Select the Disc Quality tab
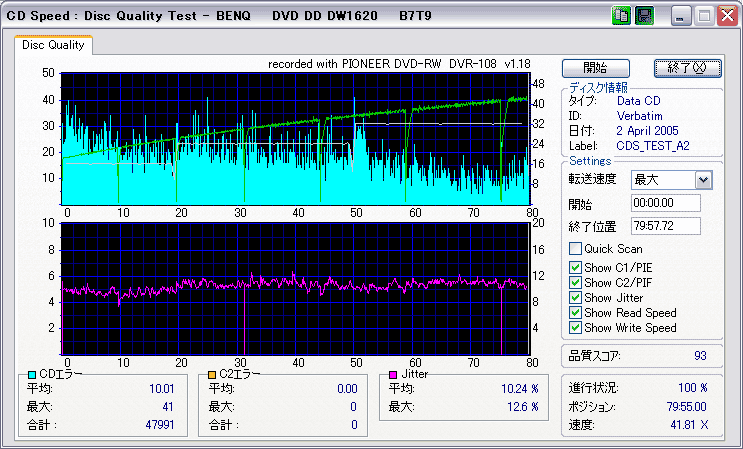The width and height of the screenshot is (743, 449). pyautogui.click(x=53, y=45)
